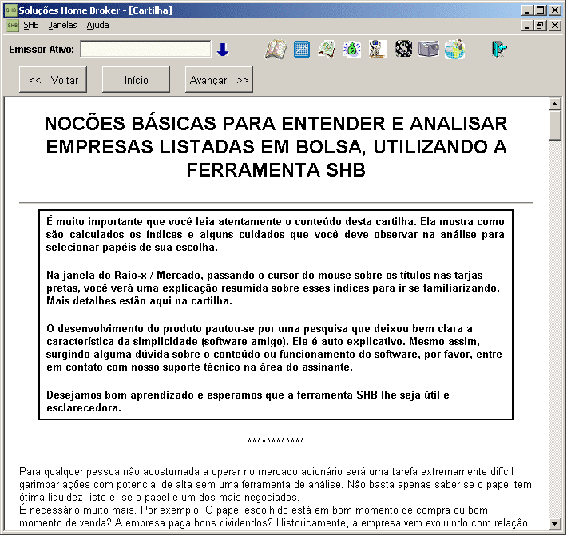Click the Emissor Ativo input field
This screenshot has height=535, width=566.
pyautogui.click(x=146, y=49)
